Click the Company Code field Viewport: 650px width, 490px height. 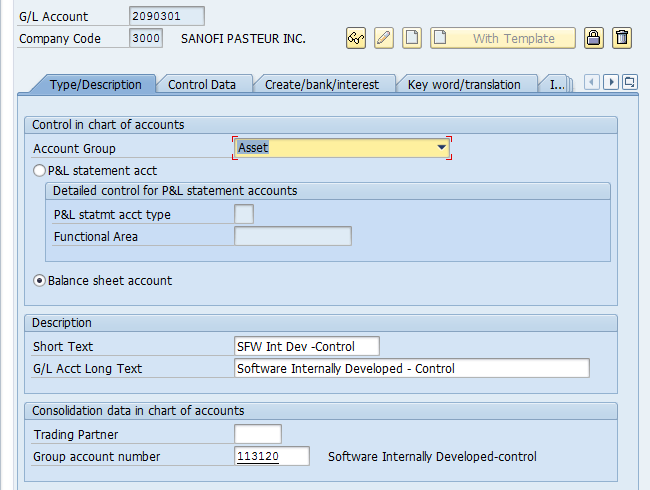145,38
